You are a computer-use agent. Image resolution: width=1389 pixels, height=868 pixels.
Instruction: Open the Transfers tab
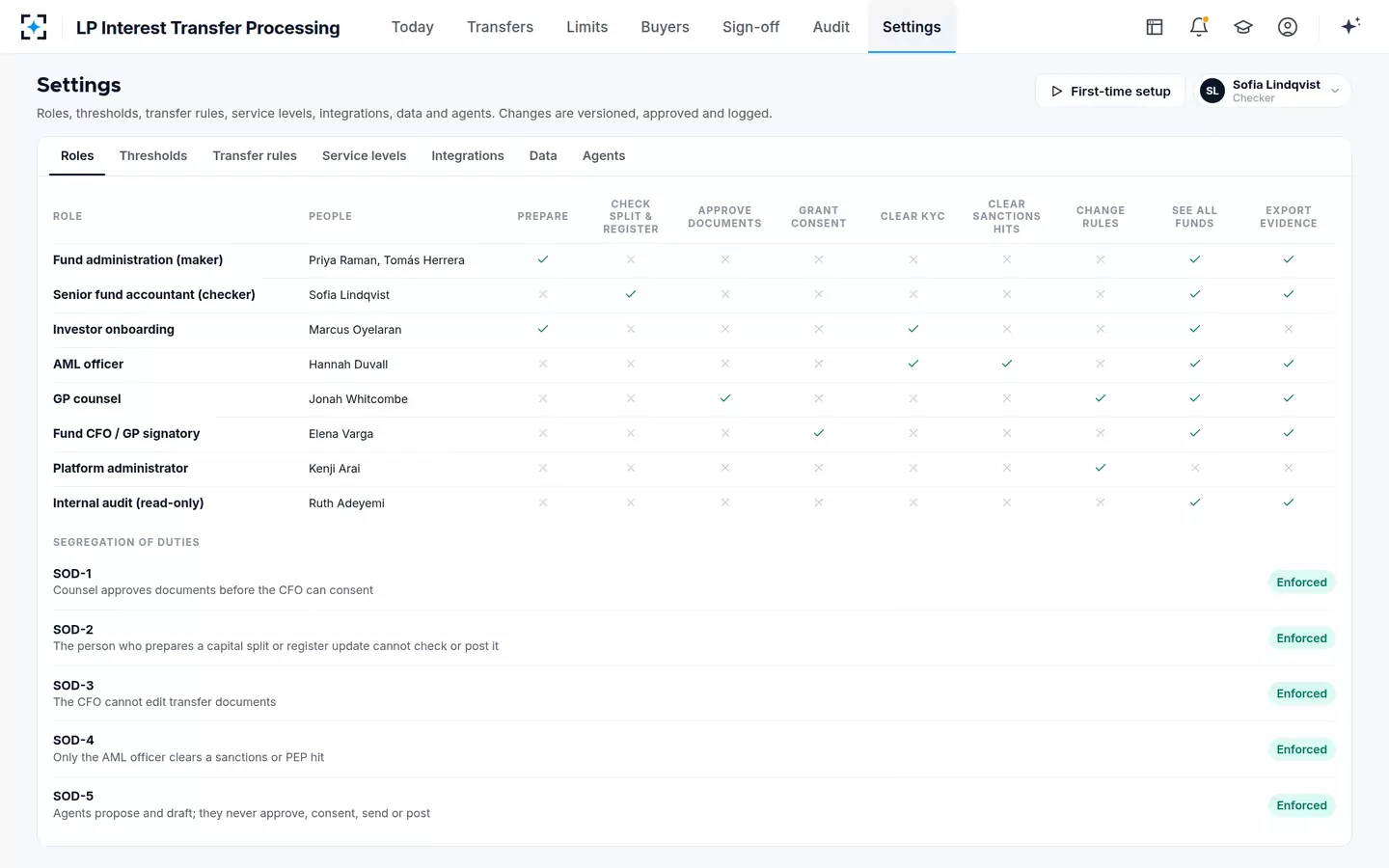click(x=500, y=27)
